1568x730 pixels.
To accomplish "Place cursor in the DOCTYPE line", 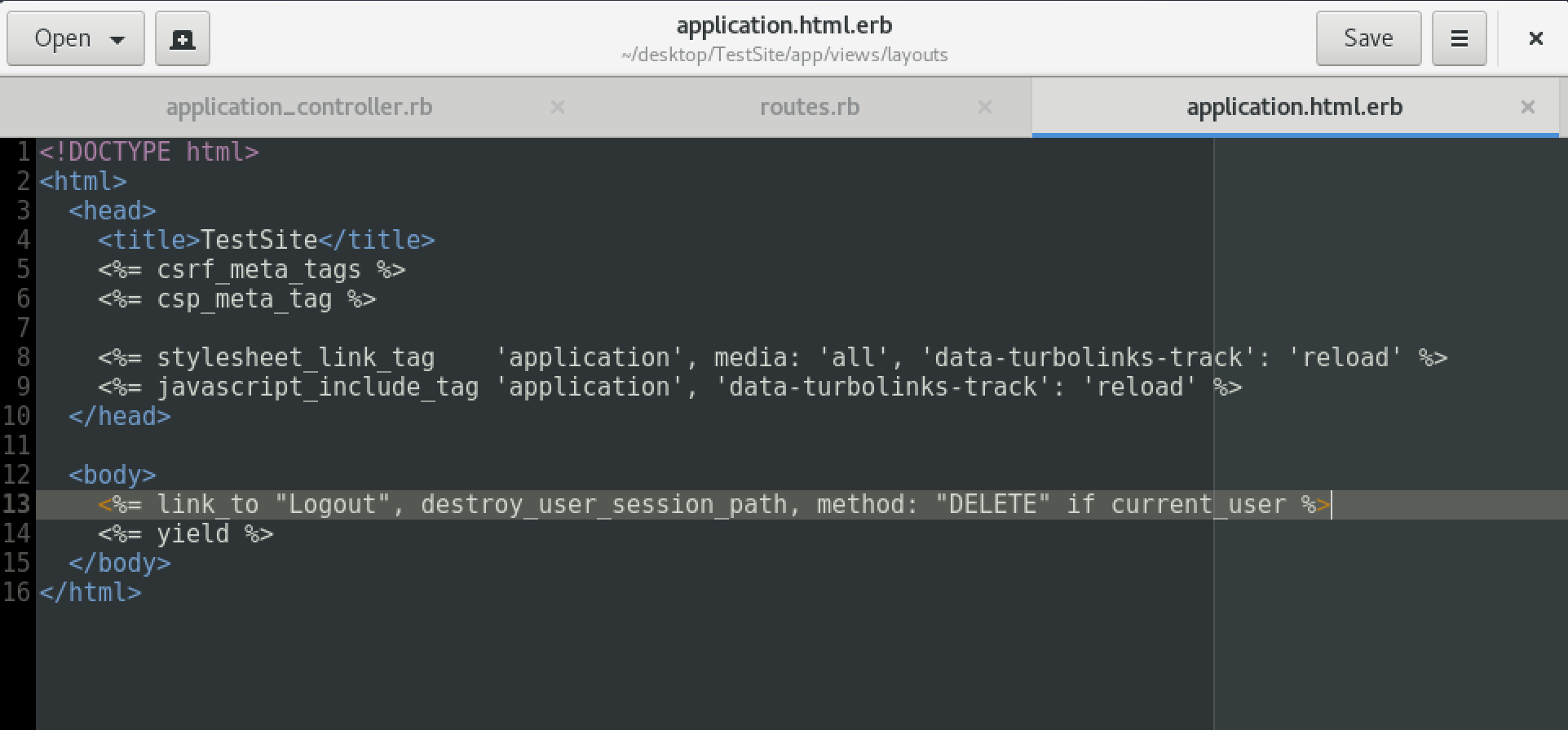I will click(x=148, y=152).
